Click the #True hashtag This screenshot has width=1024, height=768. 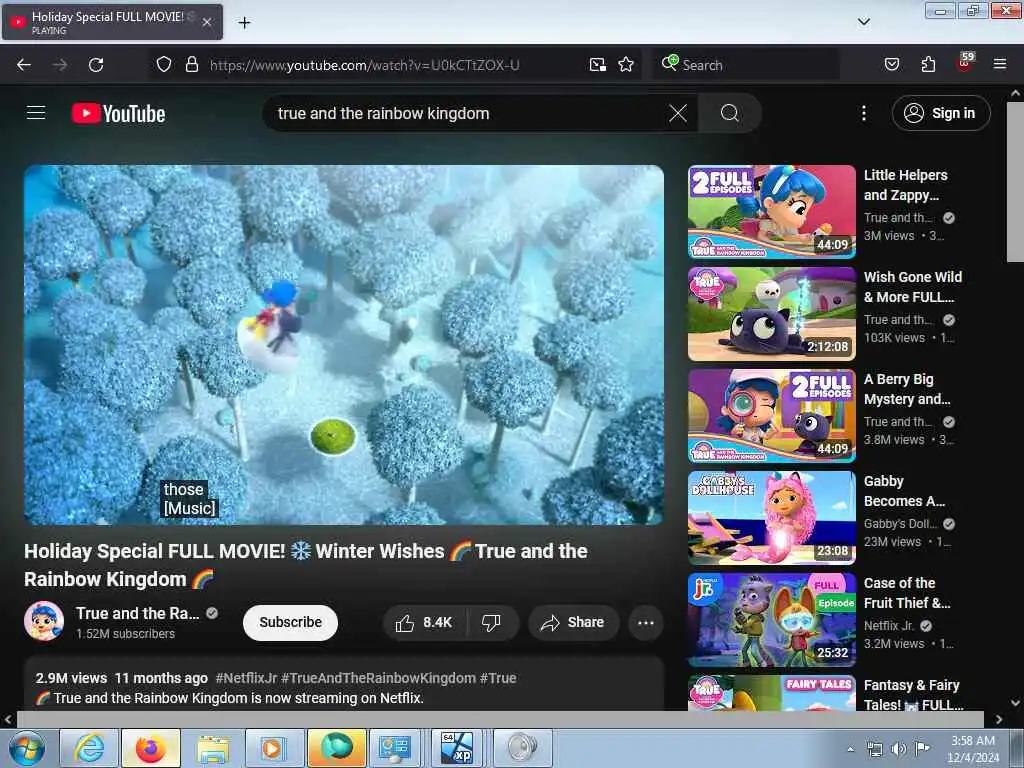coord(498,678)
